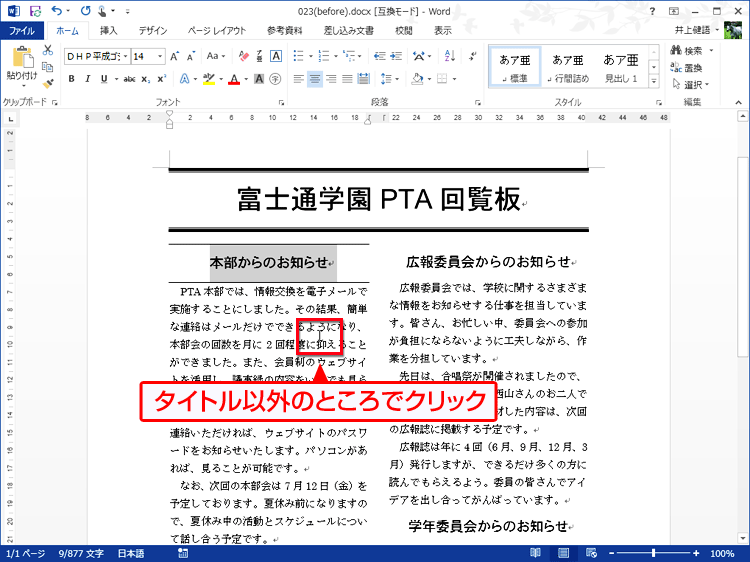Screen dimensions: 750x562
Task: Toggle justify alignment
Action: coord(347,79)
